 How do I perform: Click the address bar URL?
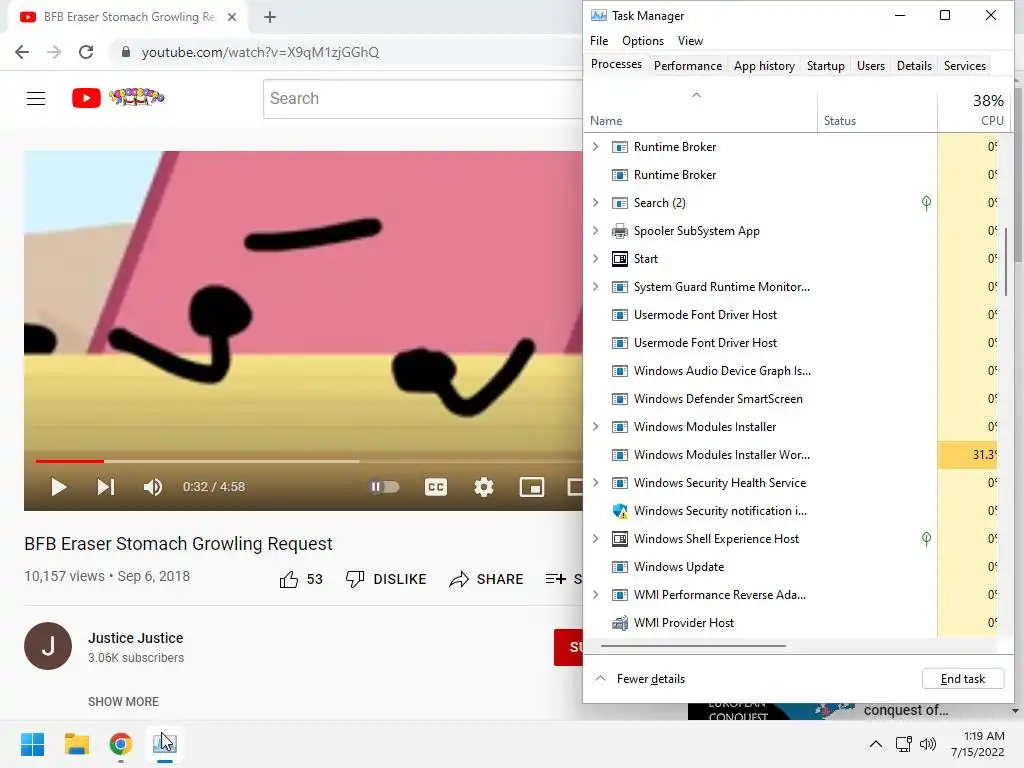(x=260, y=52)
